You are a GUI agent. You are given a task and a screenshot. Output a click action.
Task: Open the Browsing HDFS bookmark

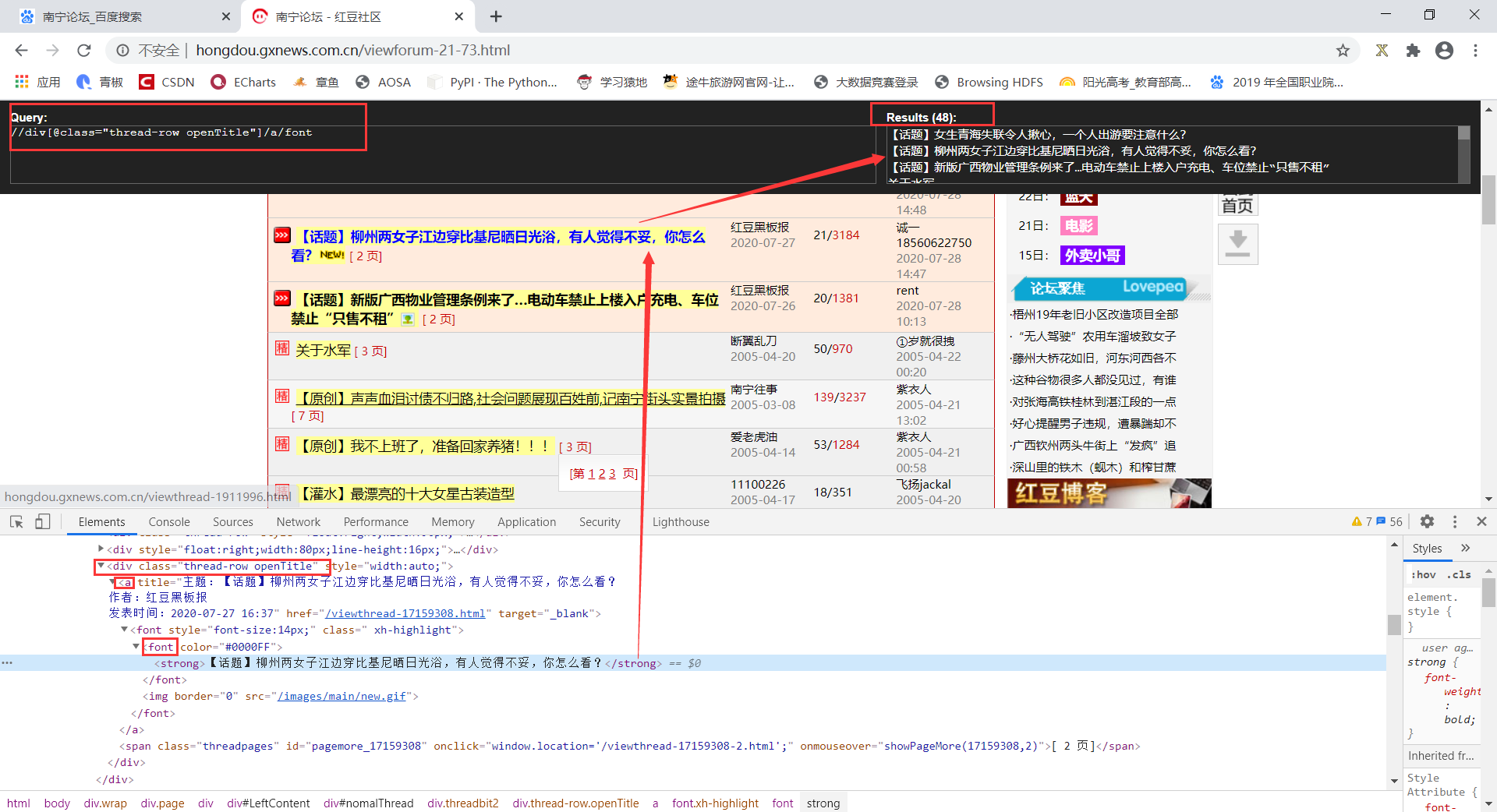click(989, 82)
